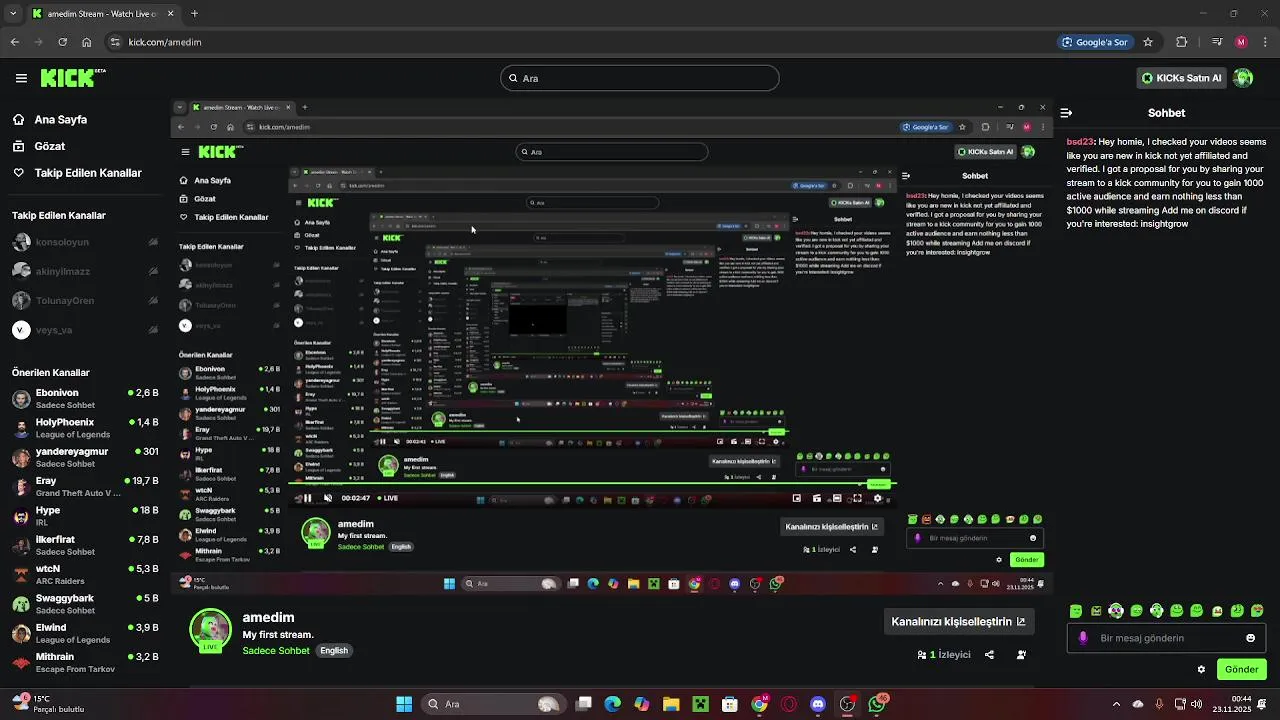Click bsd23 username in chat

[x=1080, y=143]
